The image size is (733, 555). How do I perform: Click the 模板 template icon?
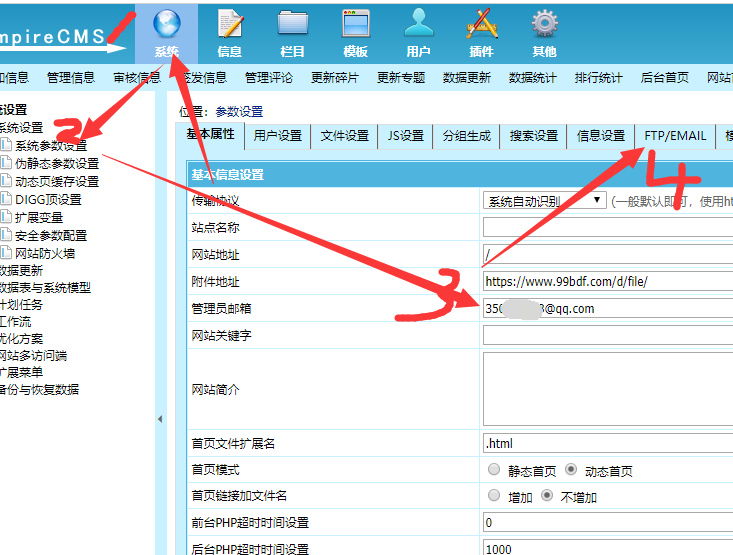(355, 25)
